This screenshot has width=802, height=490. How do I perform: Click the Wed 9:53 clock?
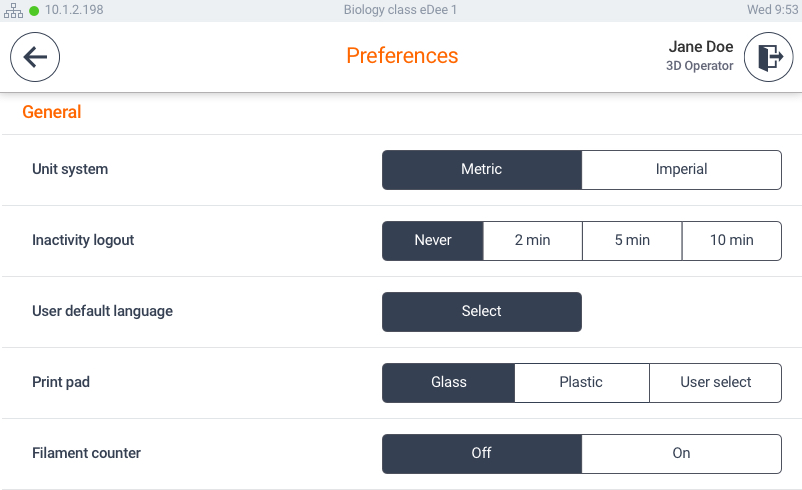[x=772, y=10]
